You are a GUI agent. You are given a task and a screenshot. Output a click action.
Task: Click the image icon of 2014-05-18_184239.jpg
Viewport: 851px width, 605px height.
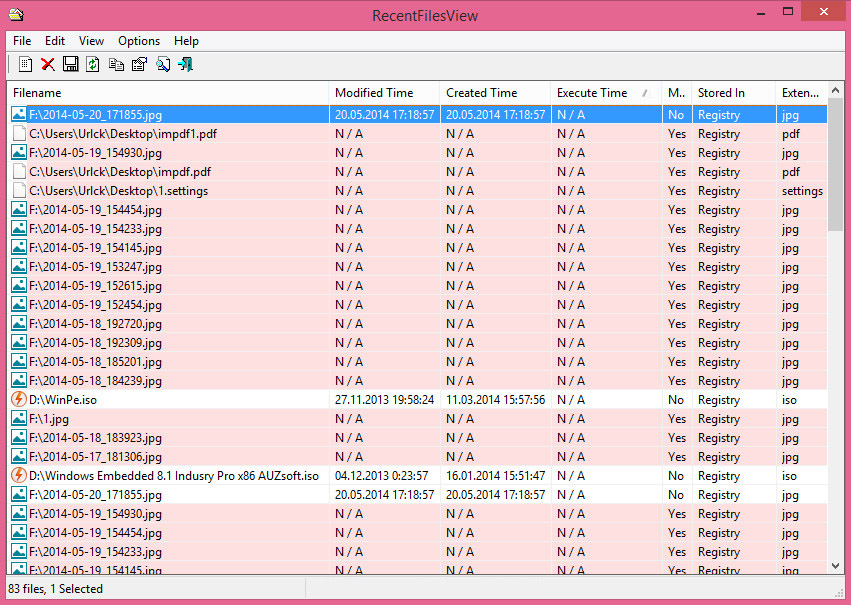[x=18, y=380]
